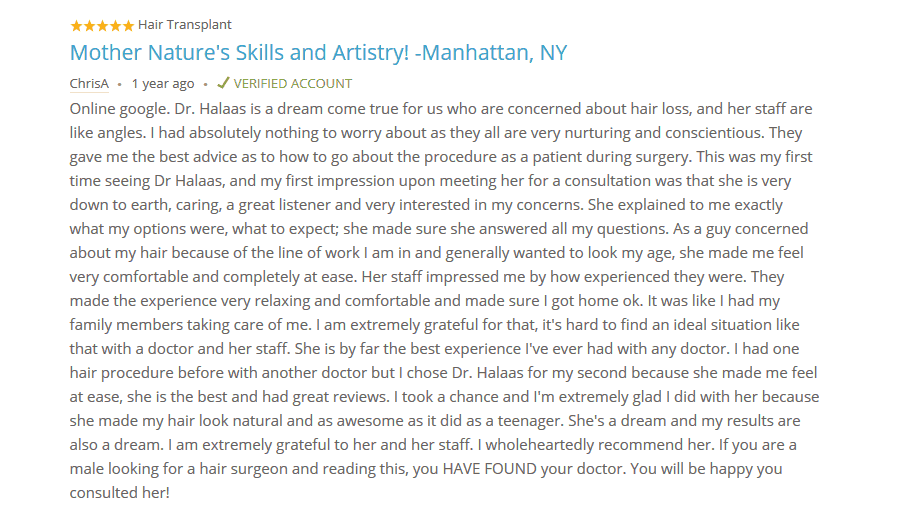Click the first gold rating star
Viewport: 905px width, 512px height.
76,25
